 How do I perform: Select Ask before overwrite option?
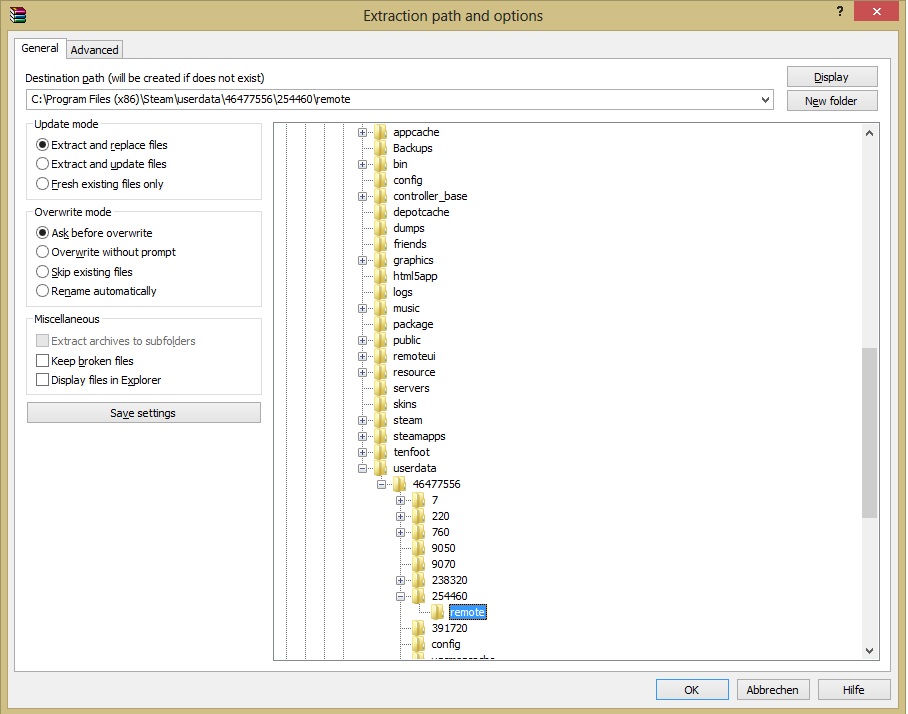pos(94,233)
